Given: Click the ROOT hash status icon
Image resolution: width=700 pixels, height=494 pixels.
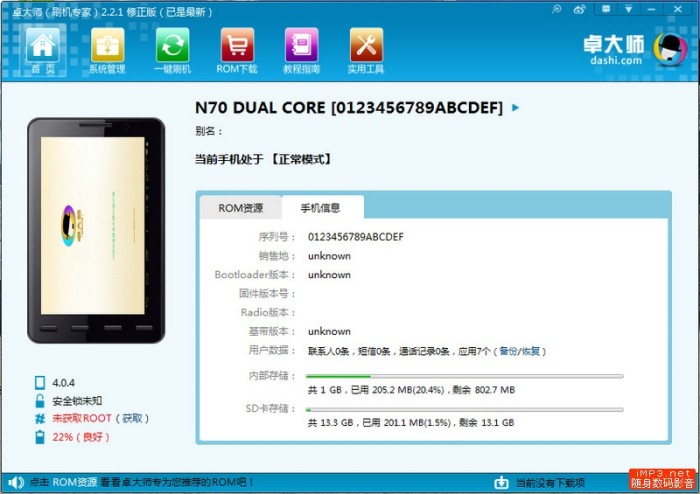Looking at the screenshot, I should tap(40, 419).
